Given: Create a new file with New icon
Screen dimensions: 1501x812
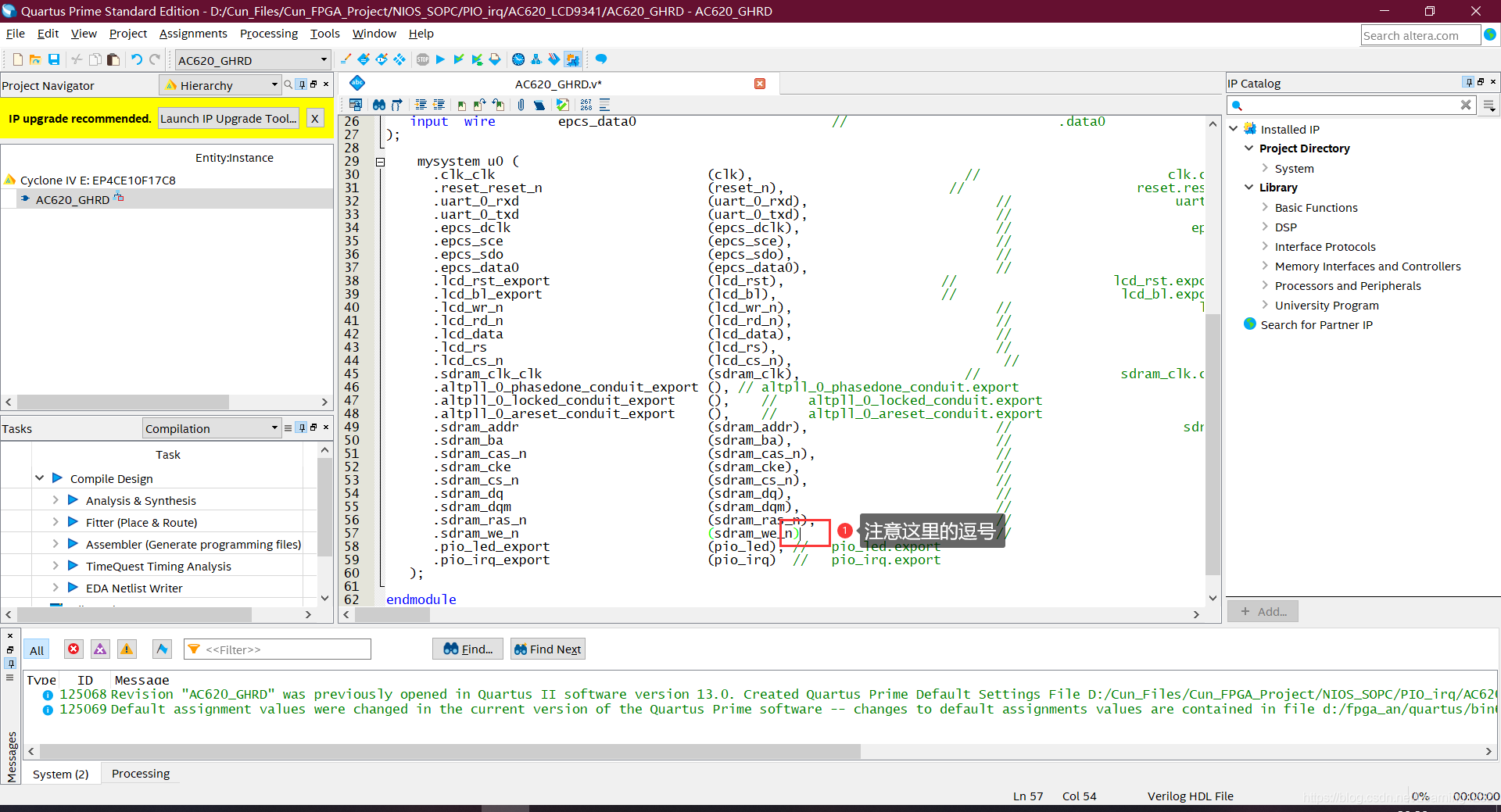Looking at the screenshot, I should coord(17,60).
